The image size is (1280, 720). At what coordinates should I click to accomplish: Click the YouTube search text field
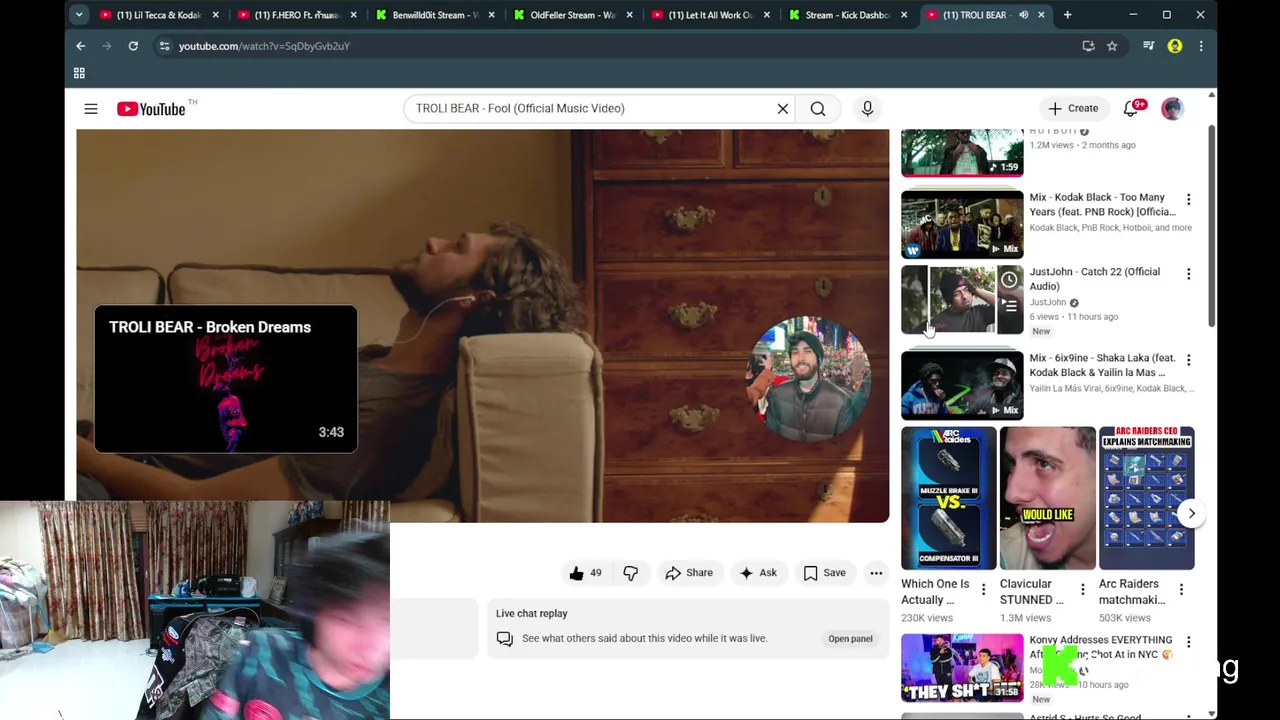(590, 108)
